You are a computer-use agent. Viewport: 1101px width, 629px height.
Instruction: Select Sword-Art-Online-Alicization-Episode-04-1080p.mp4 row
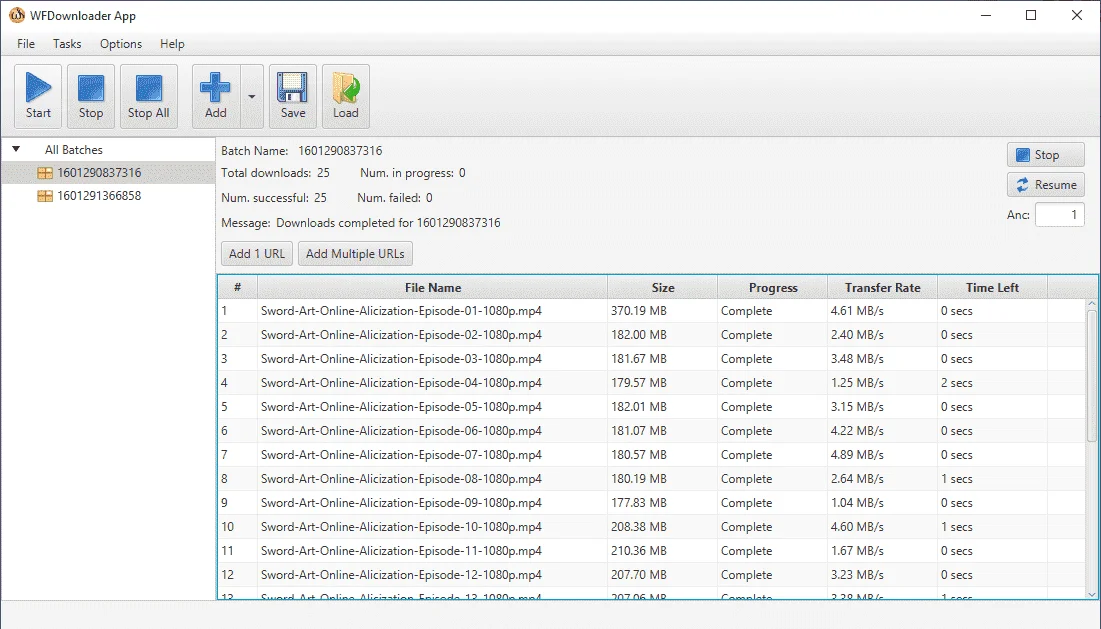coord(652,383)
